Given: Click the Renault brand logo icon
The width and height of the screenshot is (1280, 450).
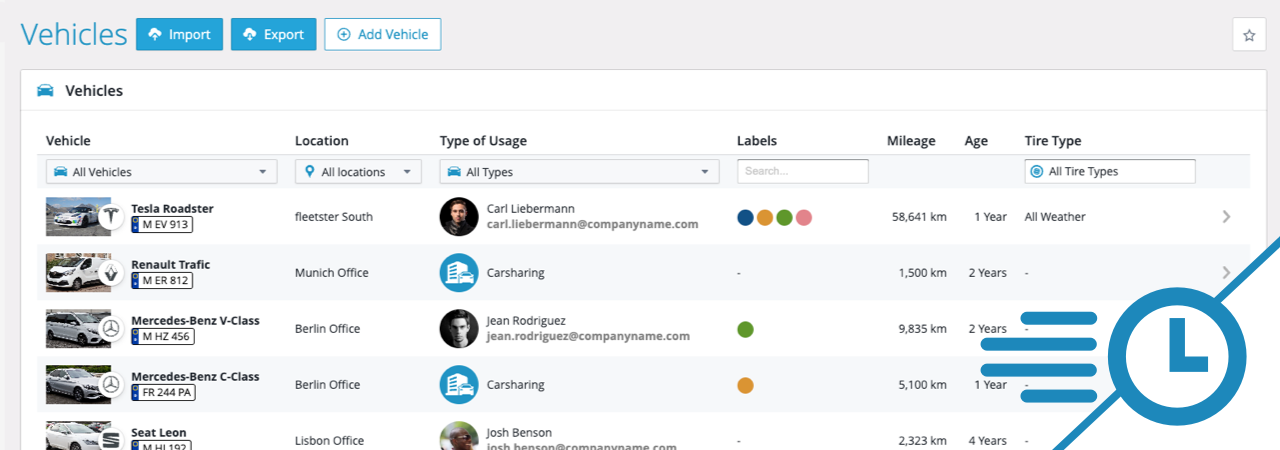Looking at the screenshot, I should tap(111, 273).
